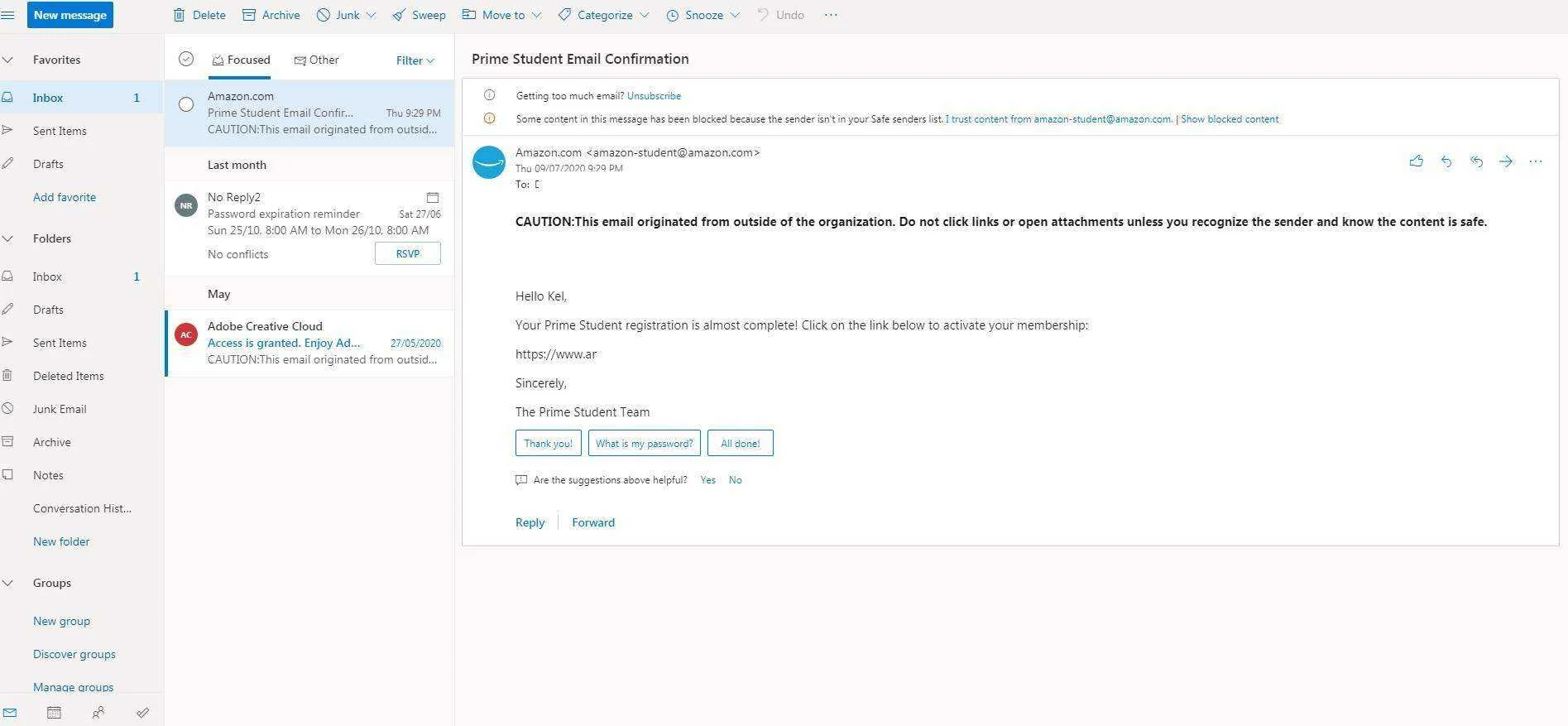Open the Junk Email folder
Viewport: 1568px width, 726px height.
click(81, 409)
